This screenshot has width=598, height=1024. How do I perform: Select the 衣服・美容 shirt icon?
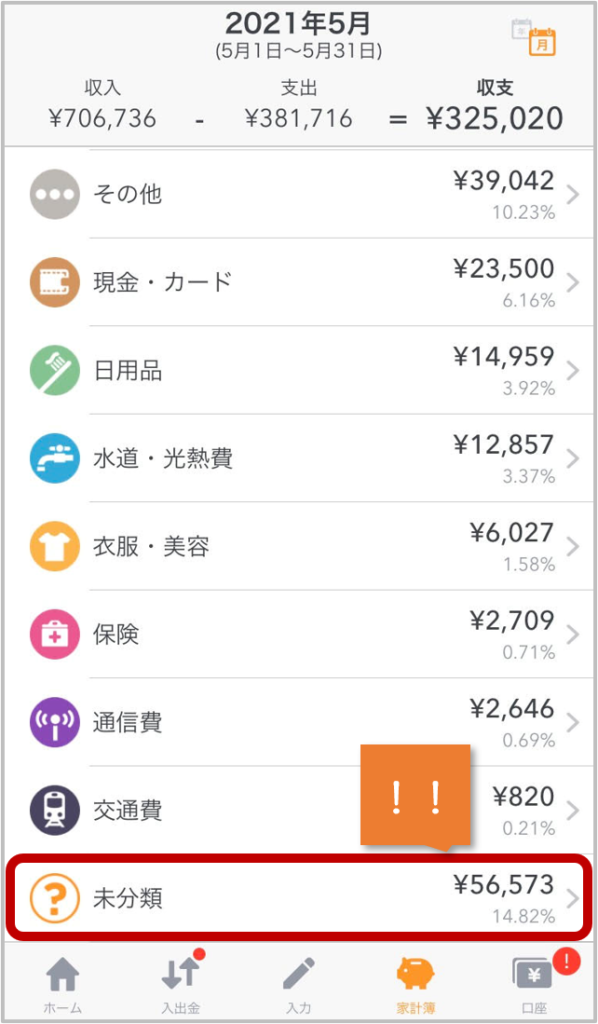(55, 546)
